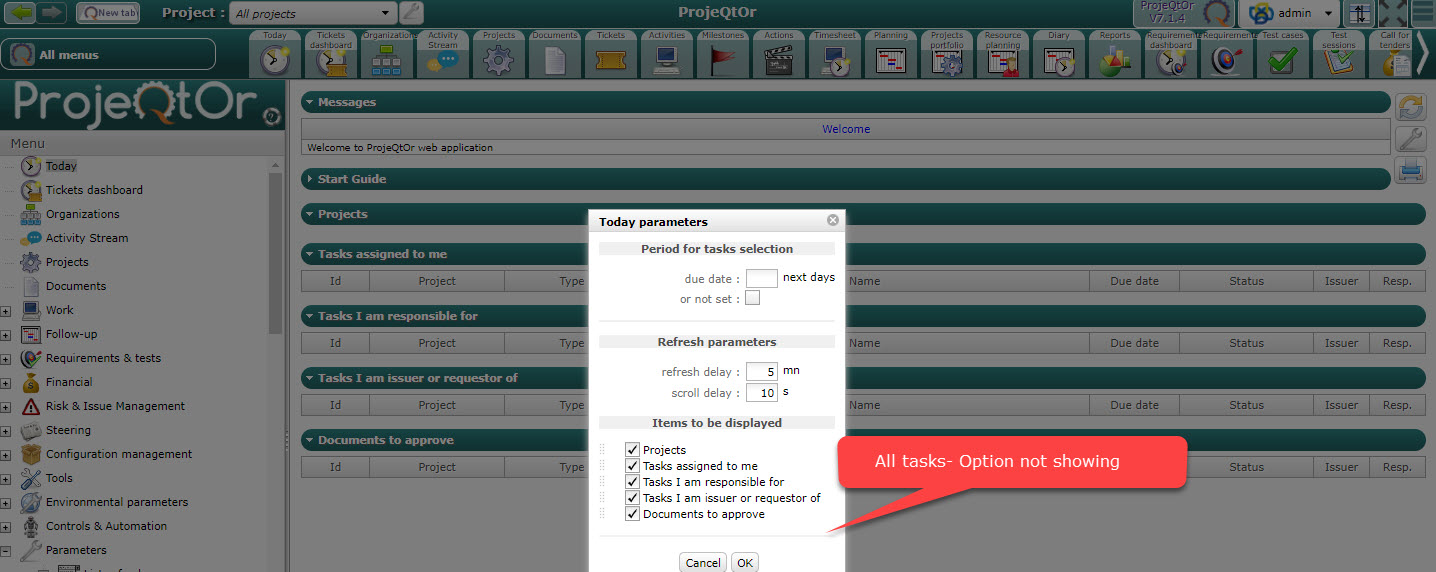
Task: Click the Reports chart icon
Action: [1115, 60]
